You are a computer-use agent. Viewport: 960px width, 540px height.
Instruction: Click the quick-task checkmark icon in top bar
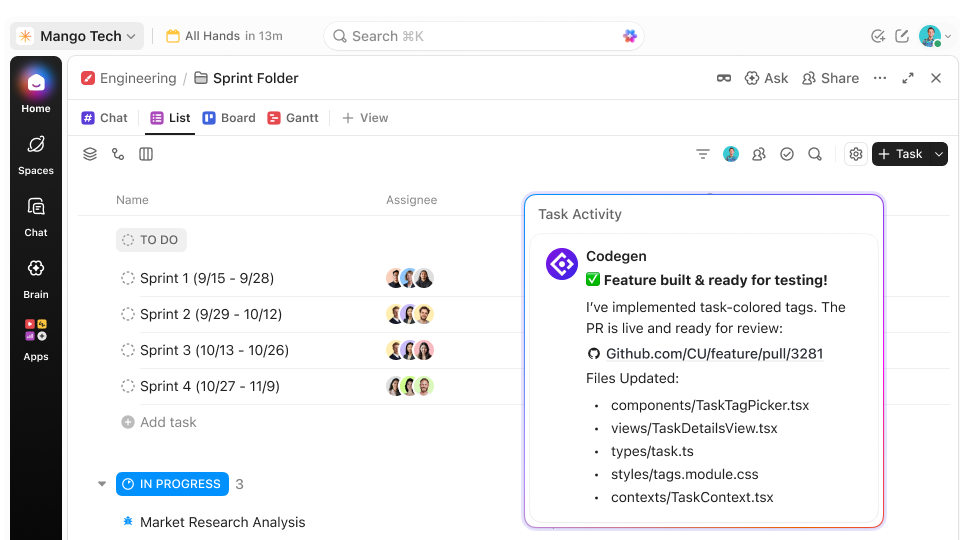tap(877, 36)
